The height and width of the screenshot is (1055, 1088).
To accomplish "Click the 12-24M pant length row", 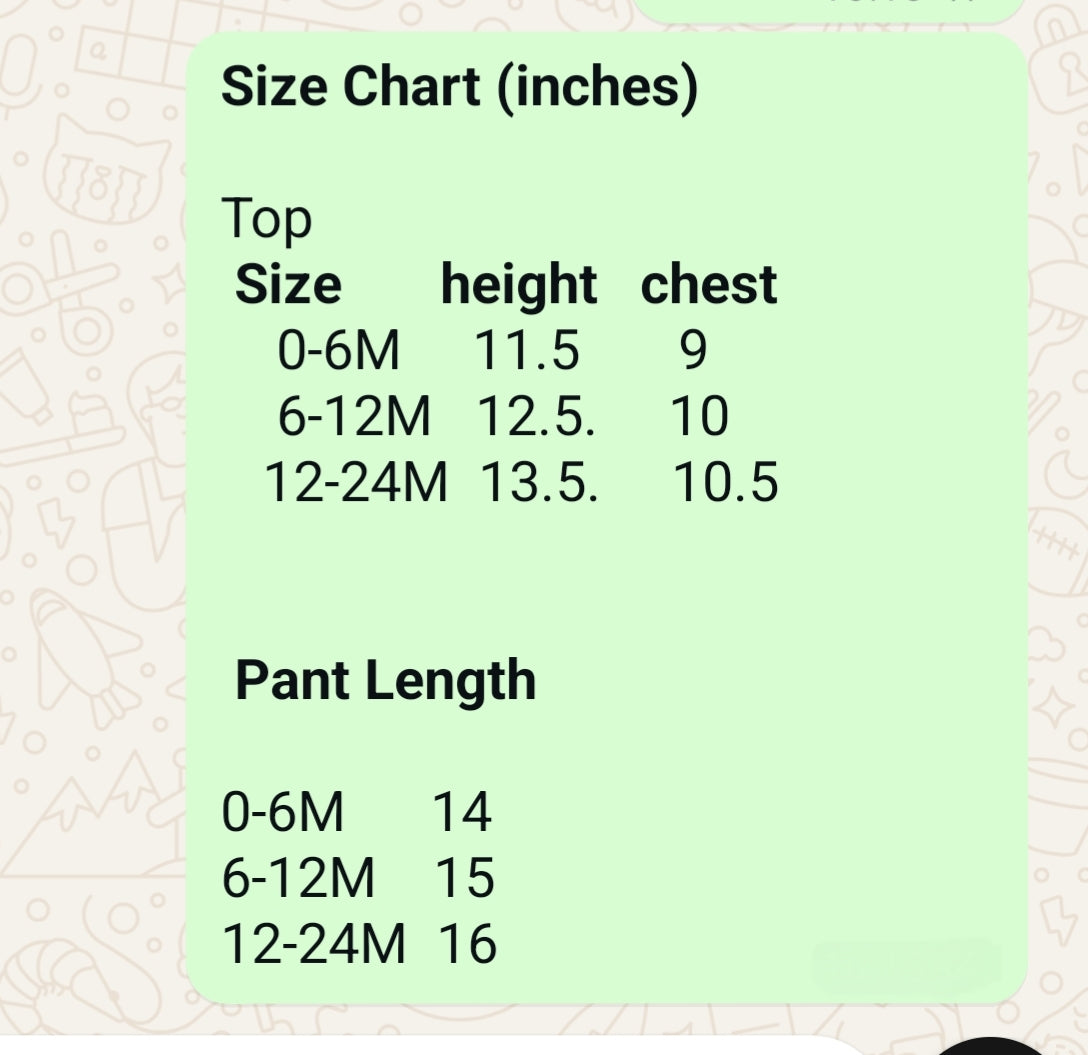I will pyautogui.click(x=313, y=944).
